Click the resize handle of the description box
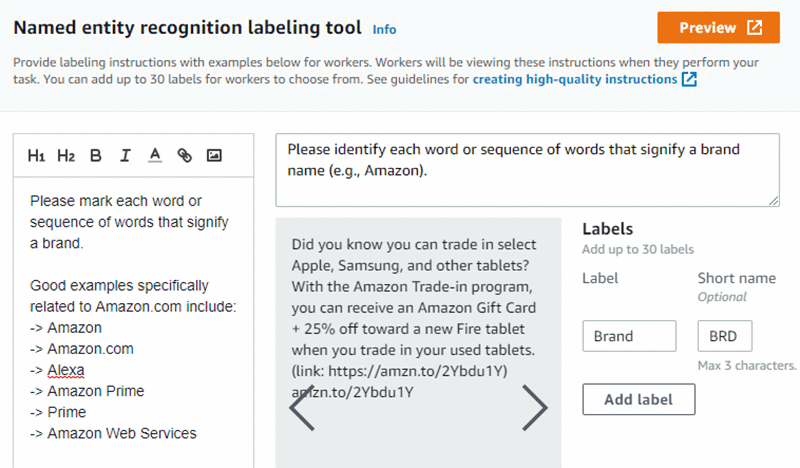 click(774, 201)
